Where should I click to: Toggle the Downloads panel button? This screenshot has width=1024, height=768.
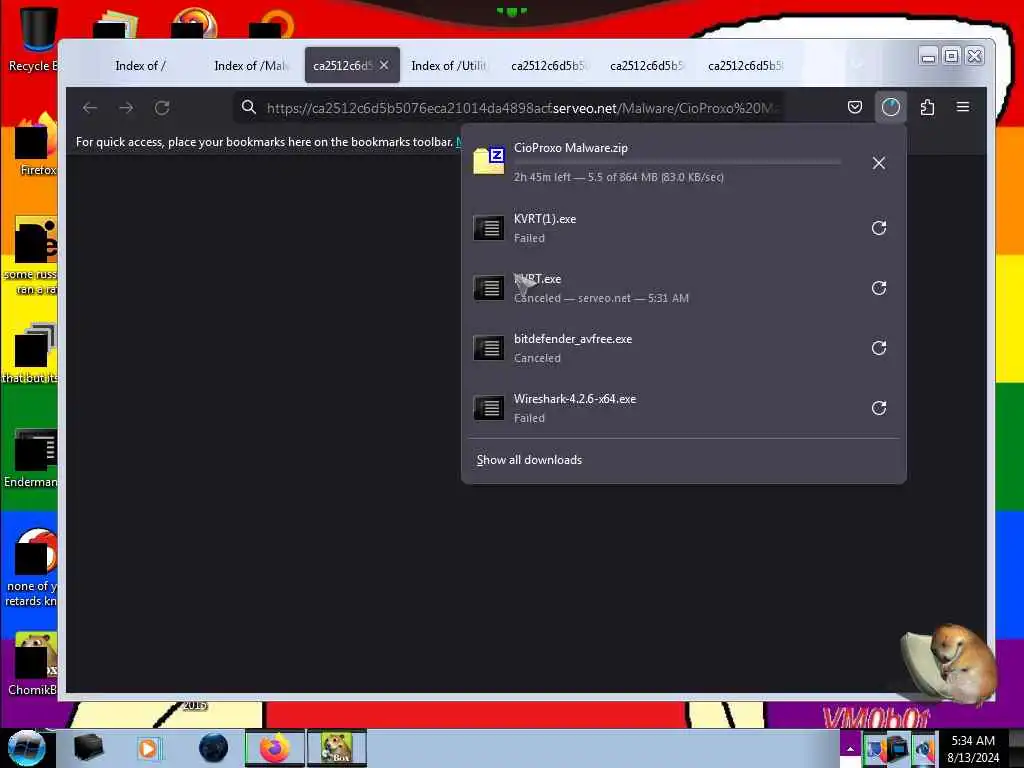click(891, 107)
